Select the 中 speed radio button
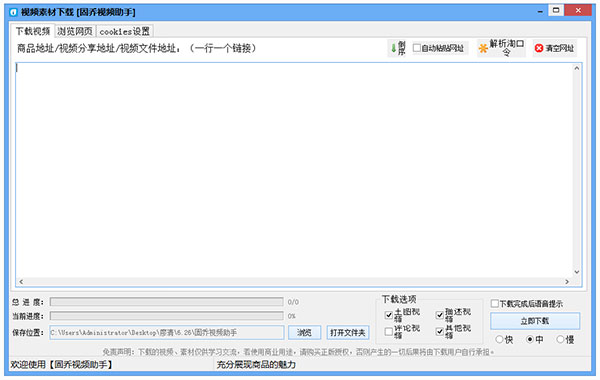The image size is (600, 380). coord(530,339)
